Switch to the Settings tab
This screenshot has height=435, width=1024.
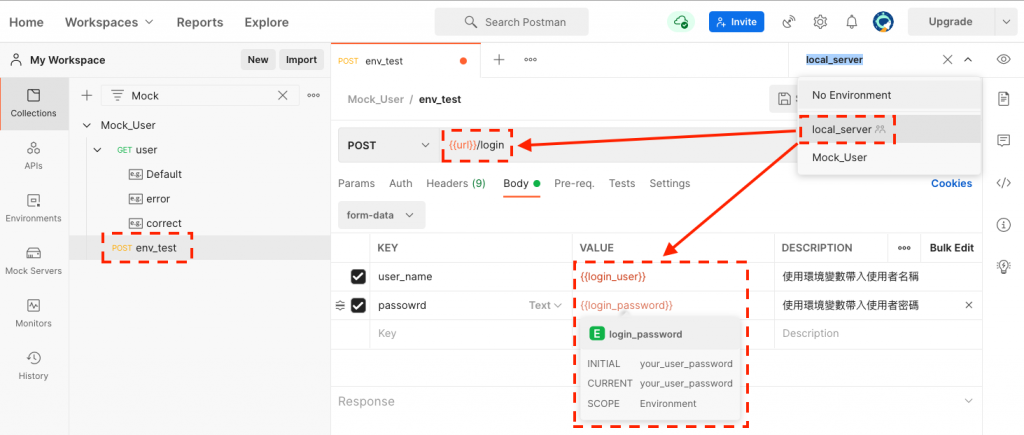[x=669, y=184]
